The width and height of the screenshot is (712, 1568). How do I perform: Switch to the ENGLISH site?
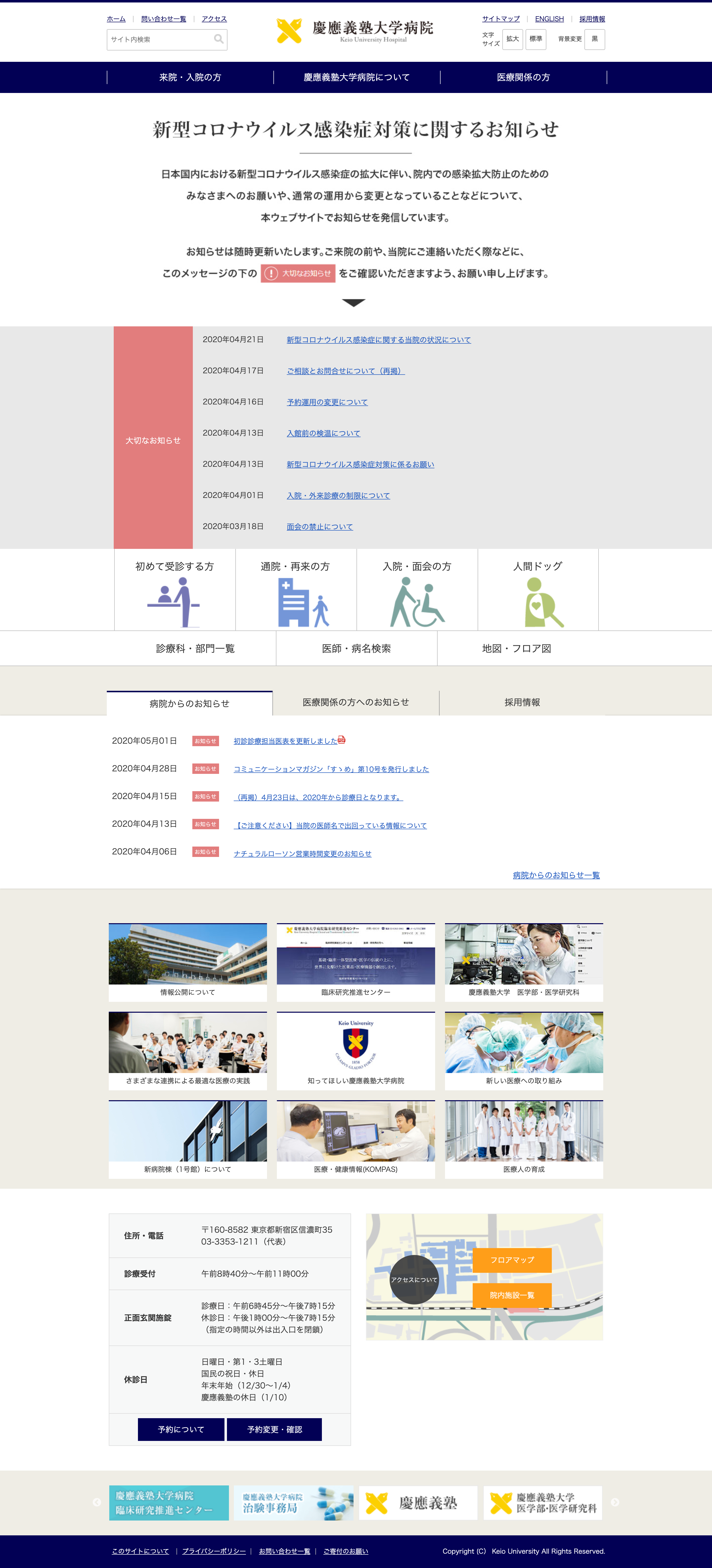(550, 19)
